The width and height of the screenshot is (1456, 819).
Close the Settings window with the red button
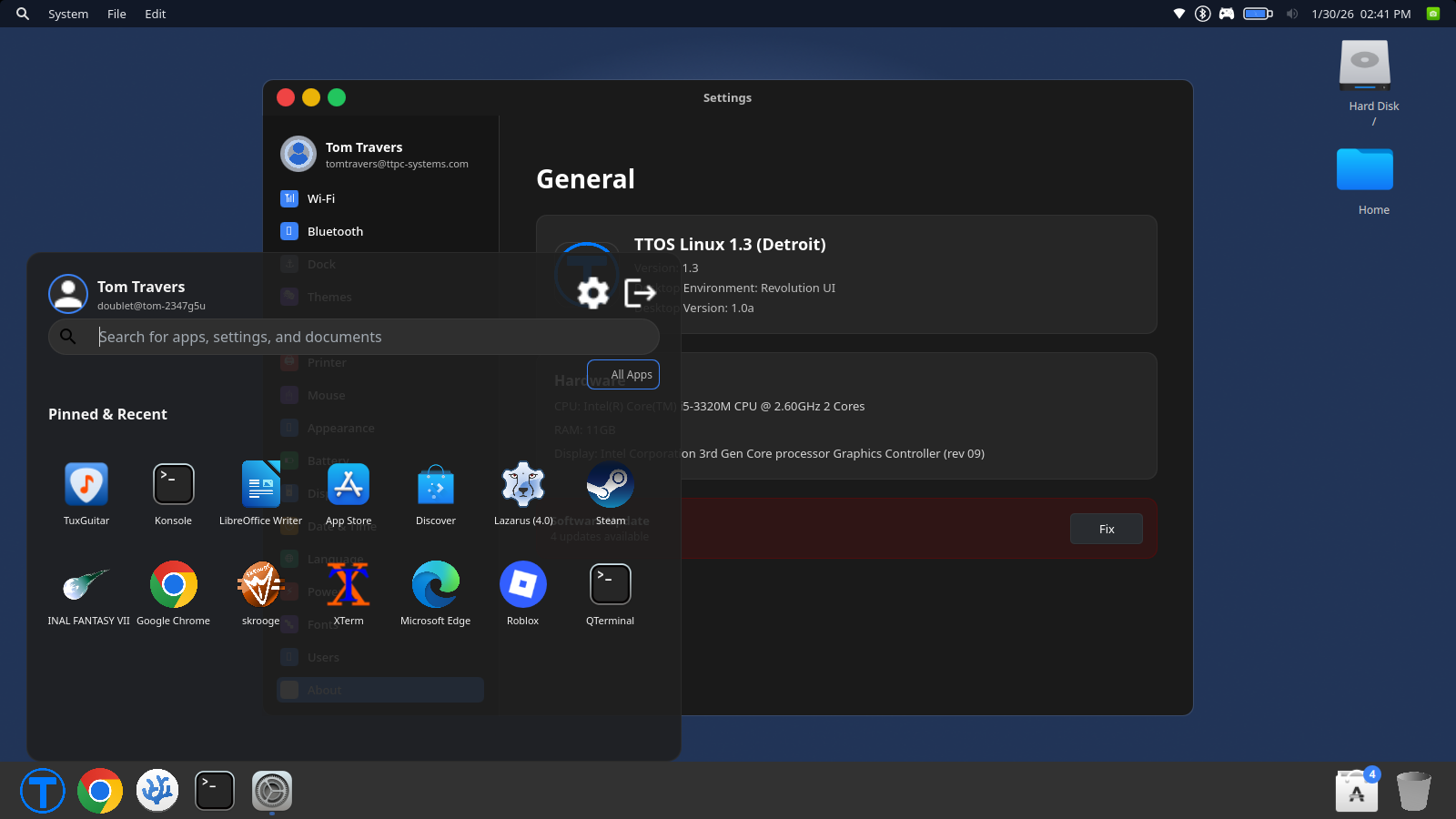coord(286,97)
